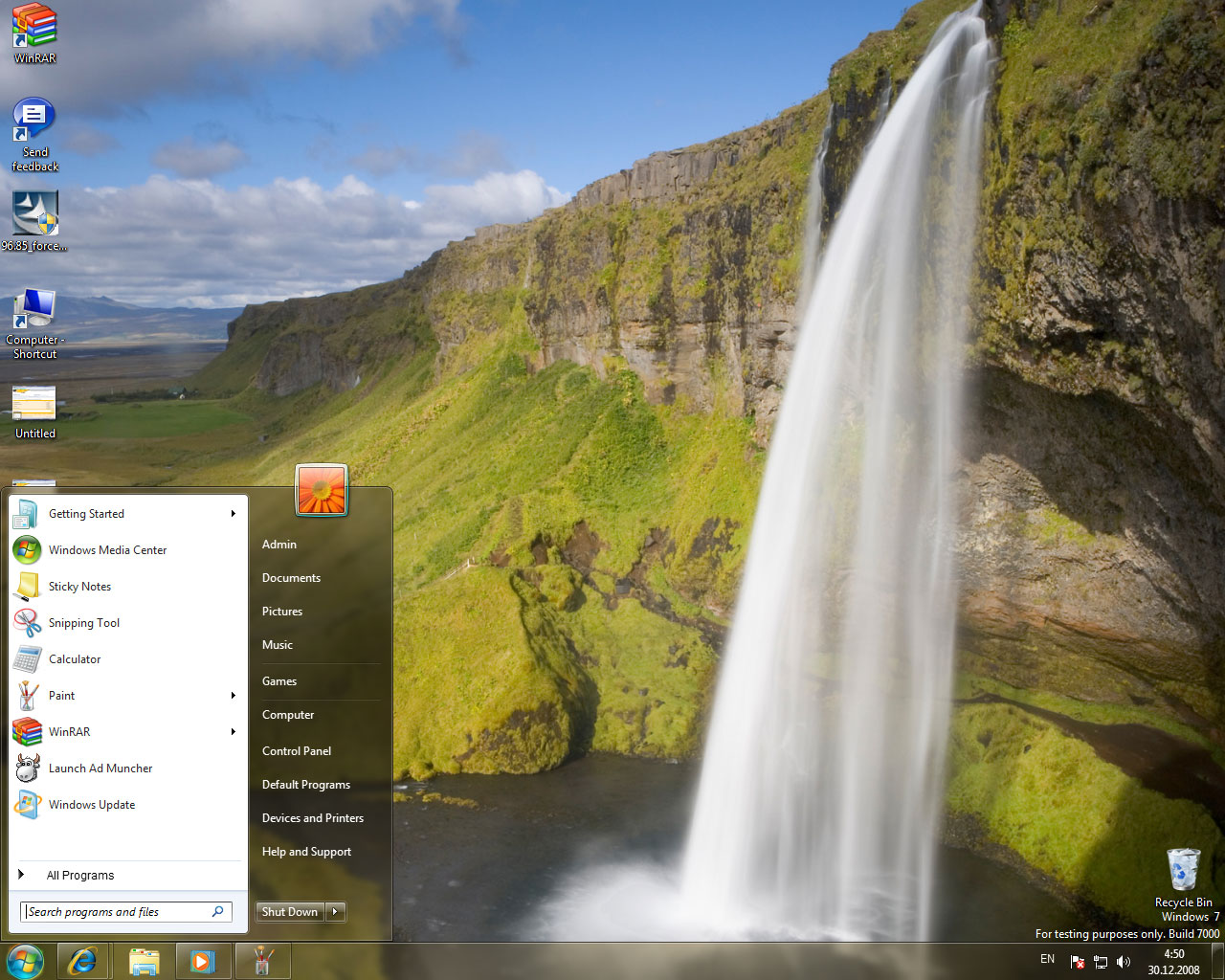
Task: Click the Windows Media Center icon
Action: click(x=26, y=550)
